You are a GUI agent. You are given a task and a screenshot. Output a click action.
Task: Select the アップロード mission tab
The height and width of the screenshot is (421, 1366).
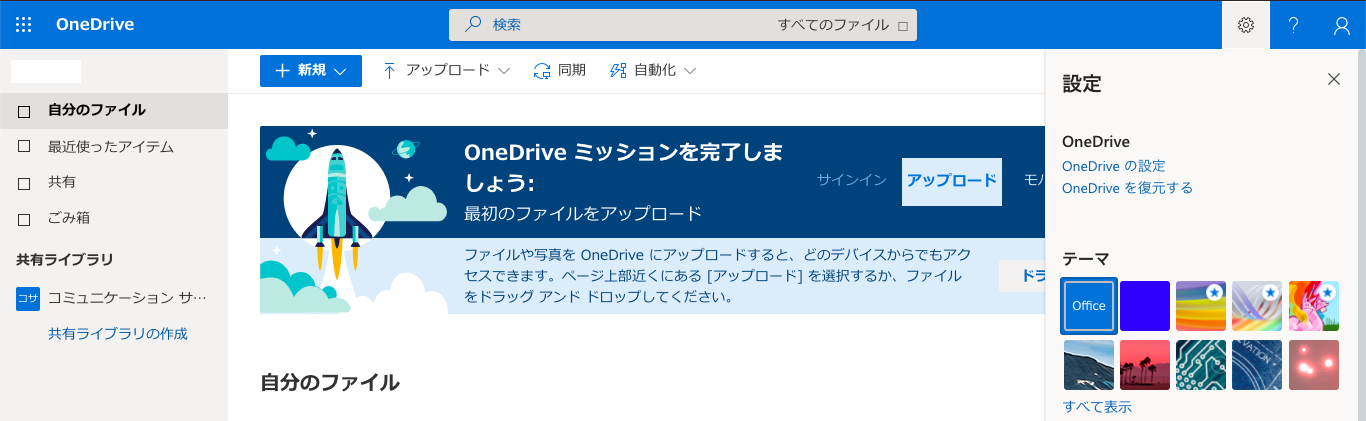click(952, 181)
